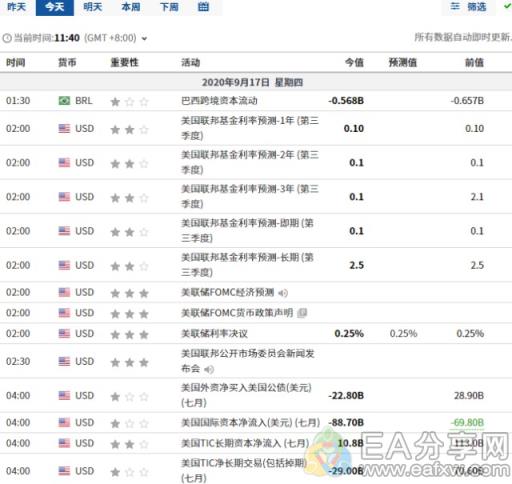The image size is (512, 484).
Task: Open the 巴西跨境资本流动 event
Action: click(x=219, y=100)
